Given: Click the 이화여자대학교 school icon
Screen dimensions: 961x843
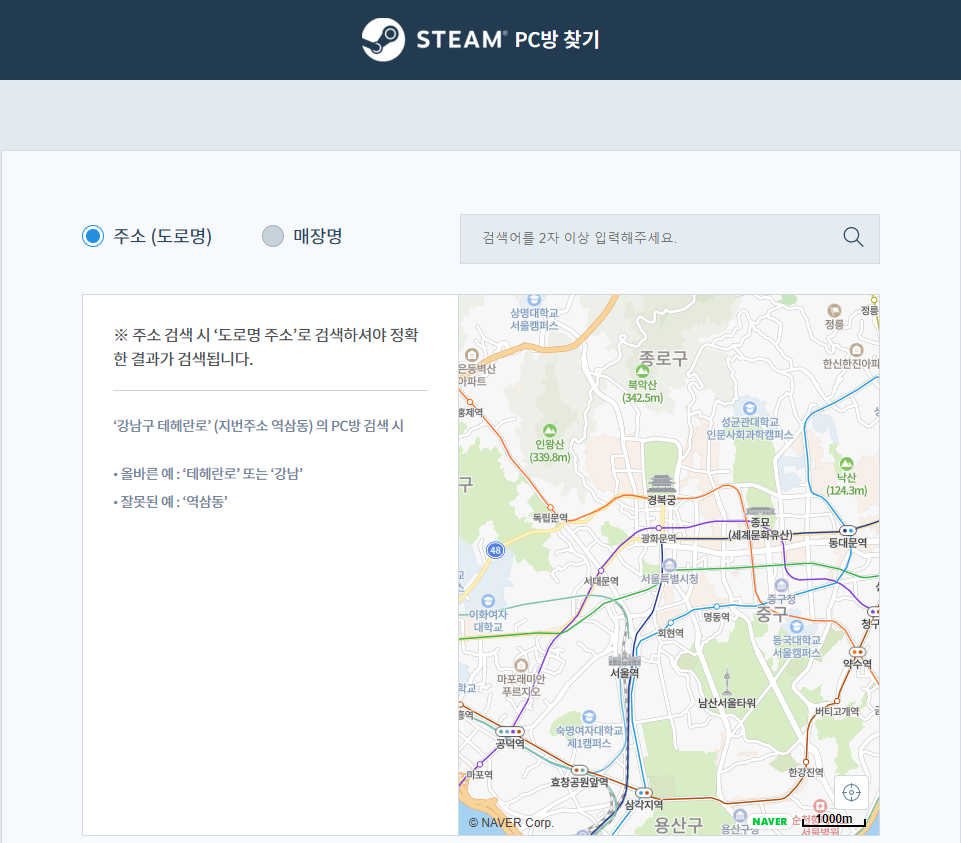Looking at the screenshot, I should coord(488,601).
